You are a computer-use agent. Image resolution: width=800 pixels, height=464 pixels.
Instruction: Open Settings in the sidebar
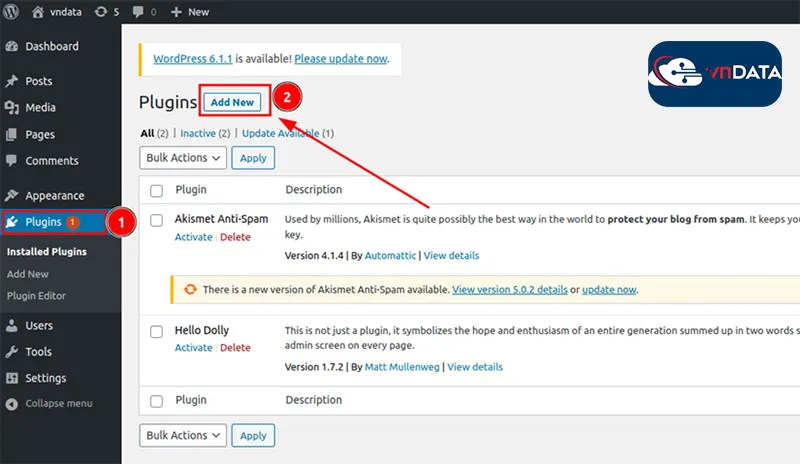pos(45,378)
